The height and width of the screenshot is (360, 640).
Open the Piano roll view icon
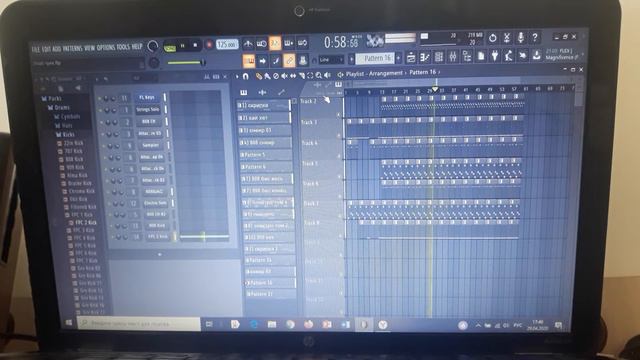pos(425,58)
